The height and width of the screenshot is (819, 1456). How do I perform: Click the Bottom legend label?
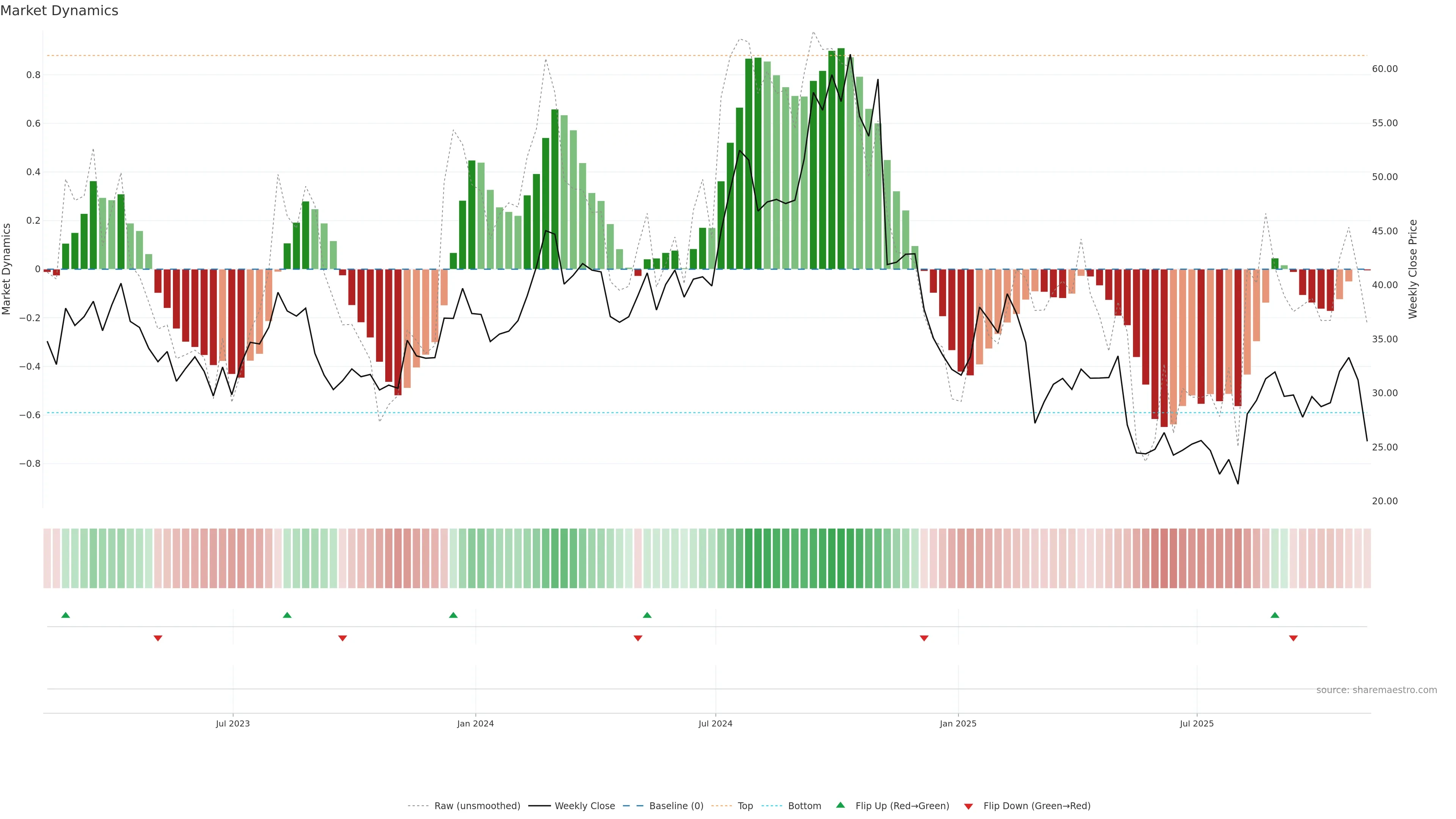point(804,805)
